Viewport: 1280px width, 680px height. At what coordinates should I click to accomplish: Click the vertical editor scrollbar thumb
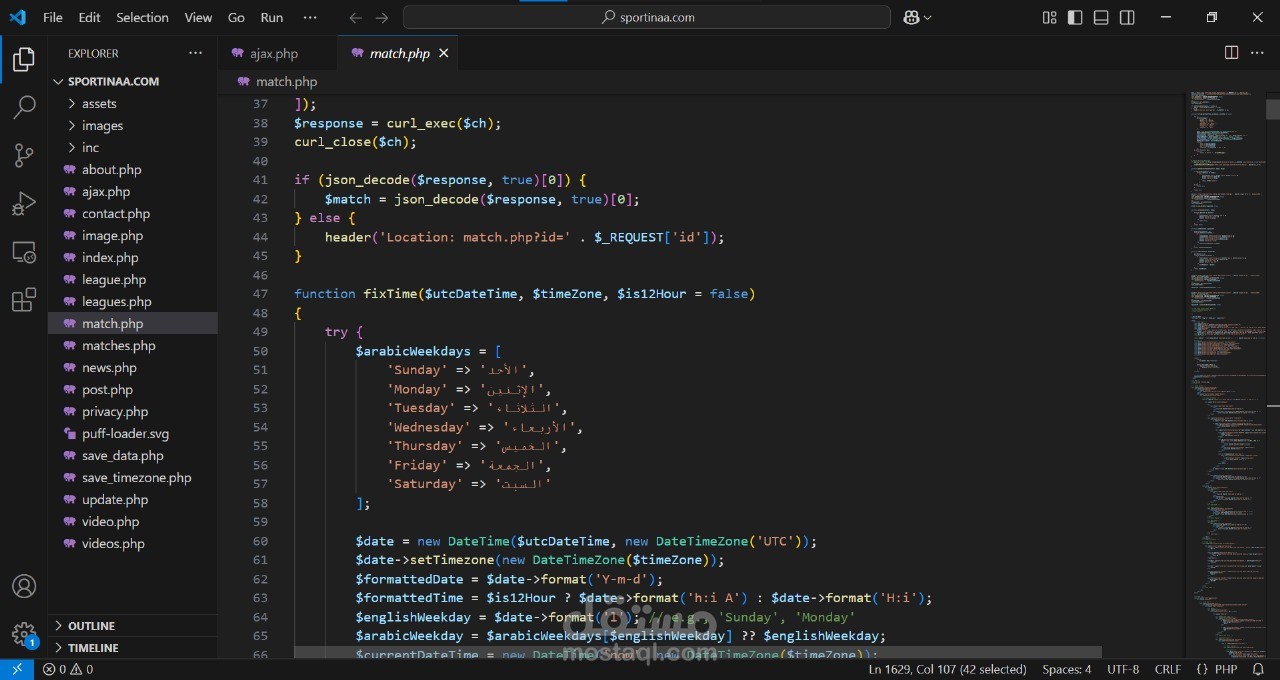[1272, 109]
